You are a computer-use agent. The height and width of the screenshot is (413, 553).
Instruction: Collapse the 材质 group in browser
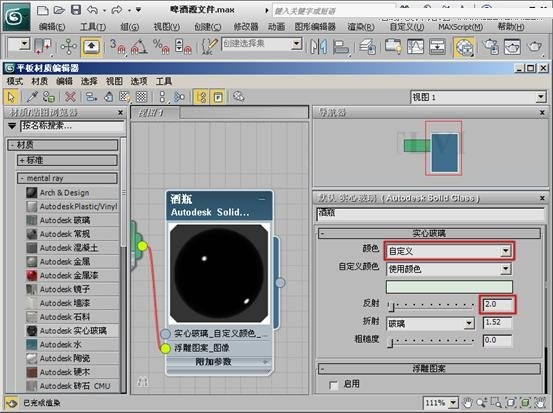[63, 145]
